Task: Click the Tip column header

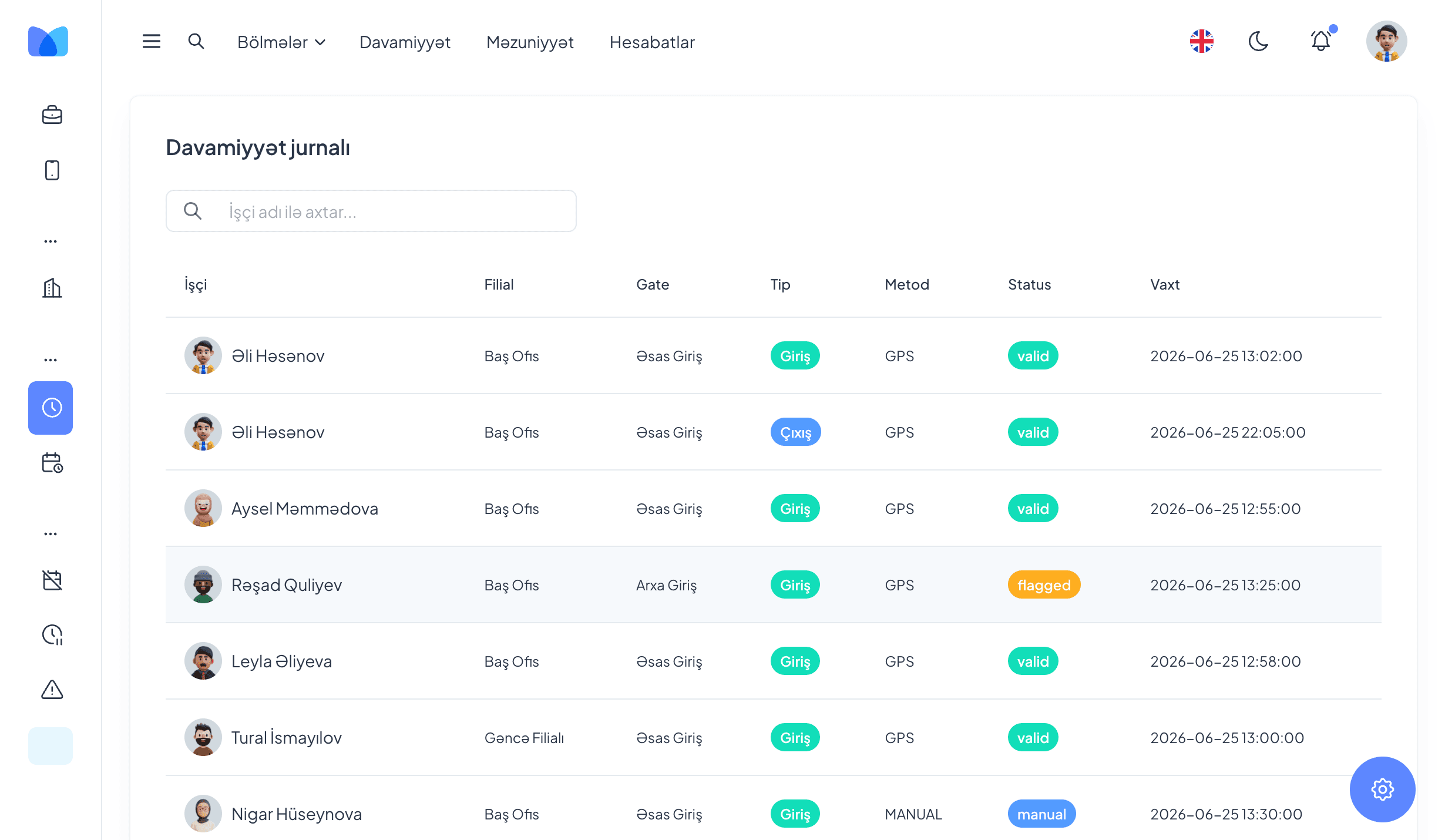Action: pos(780,285)
